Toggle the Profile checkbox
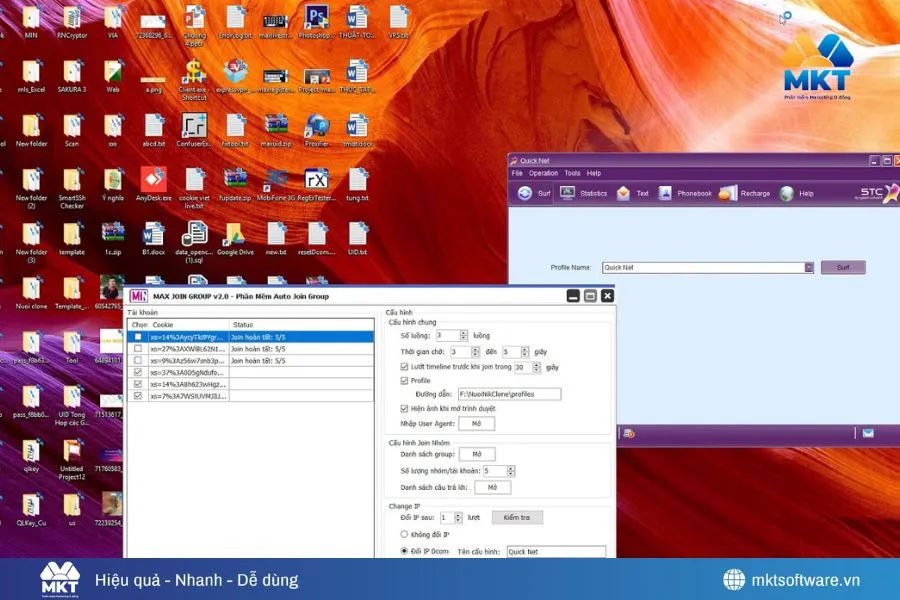This screenshot has height=600, width=900. point(404,380)
